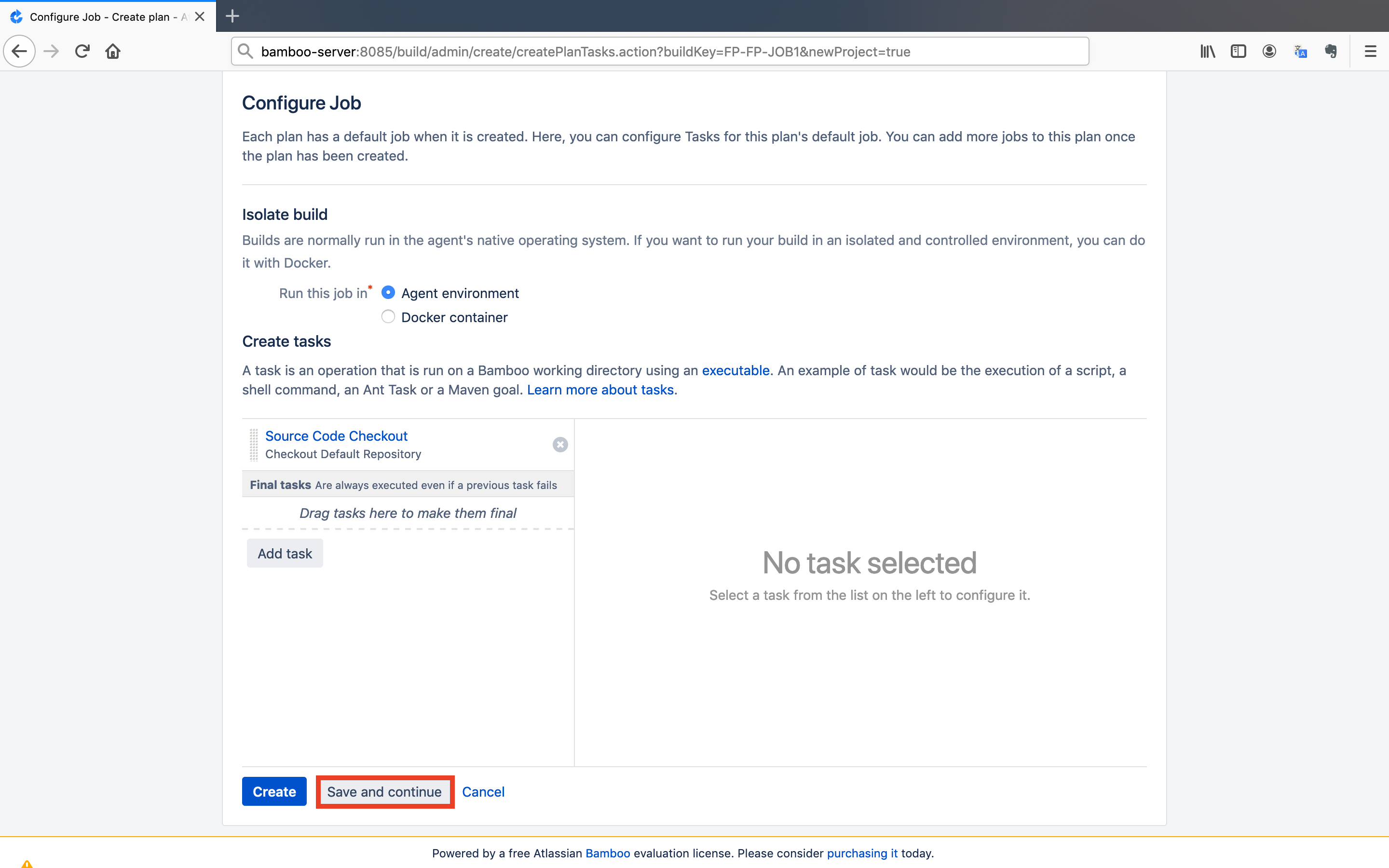Click the Create button

pyautogui.click(x=274, y=791)
